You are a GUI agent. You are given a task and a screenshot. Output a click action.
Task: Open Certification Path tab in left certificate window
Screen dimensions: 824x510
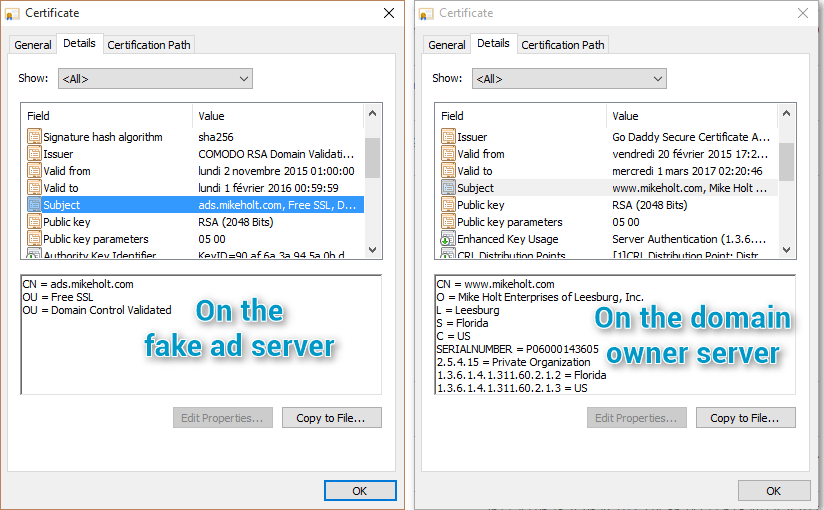149,45
